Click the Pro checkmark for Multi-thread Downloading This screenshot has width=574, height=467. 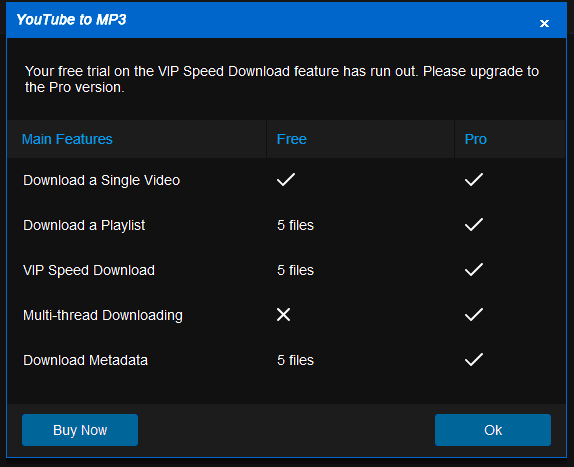474,314
